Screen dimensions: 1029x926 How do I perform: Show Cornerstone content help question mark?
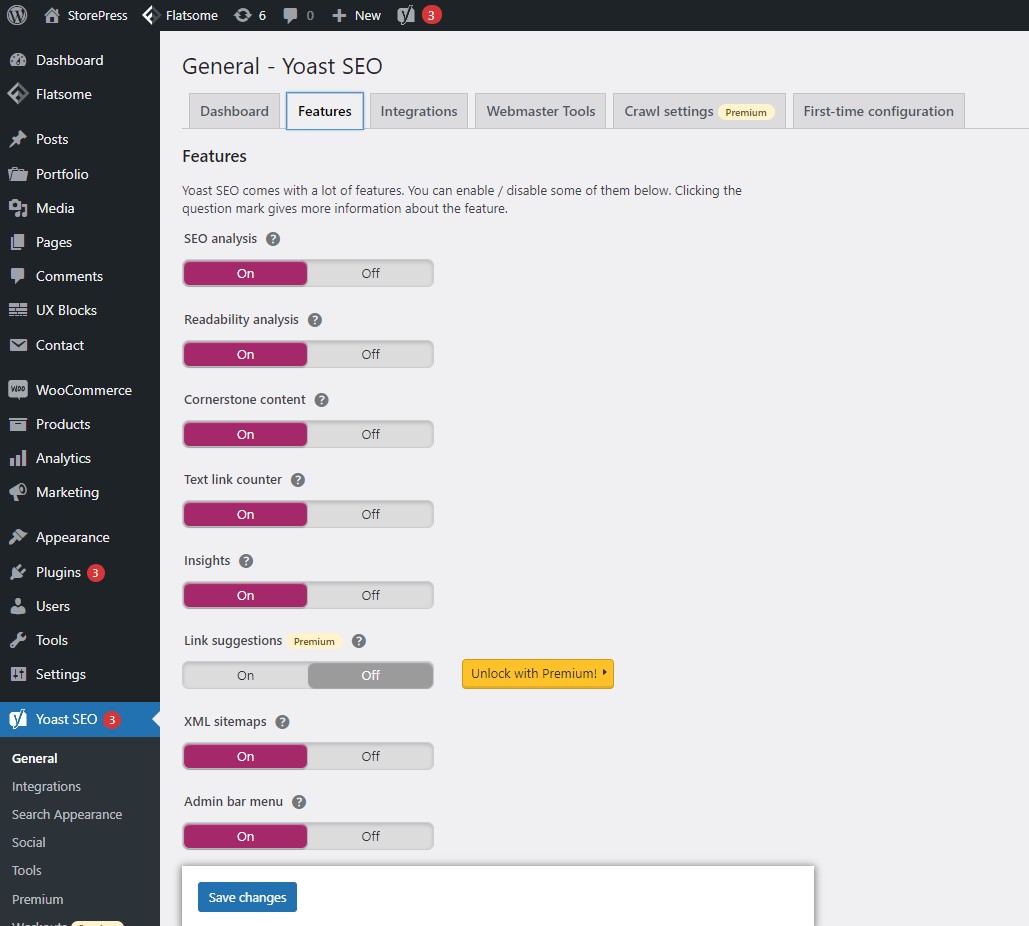click(322, 400)
